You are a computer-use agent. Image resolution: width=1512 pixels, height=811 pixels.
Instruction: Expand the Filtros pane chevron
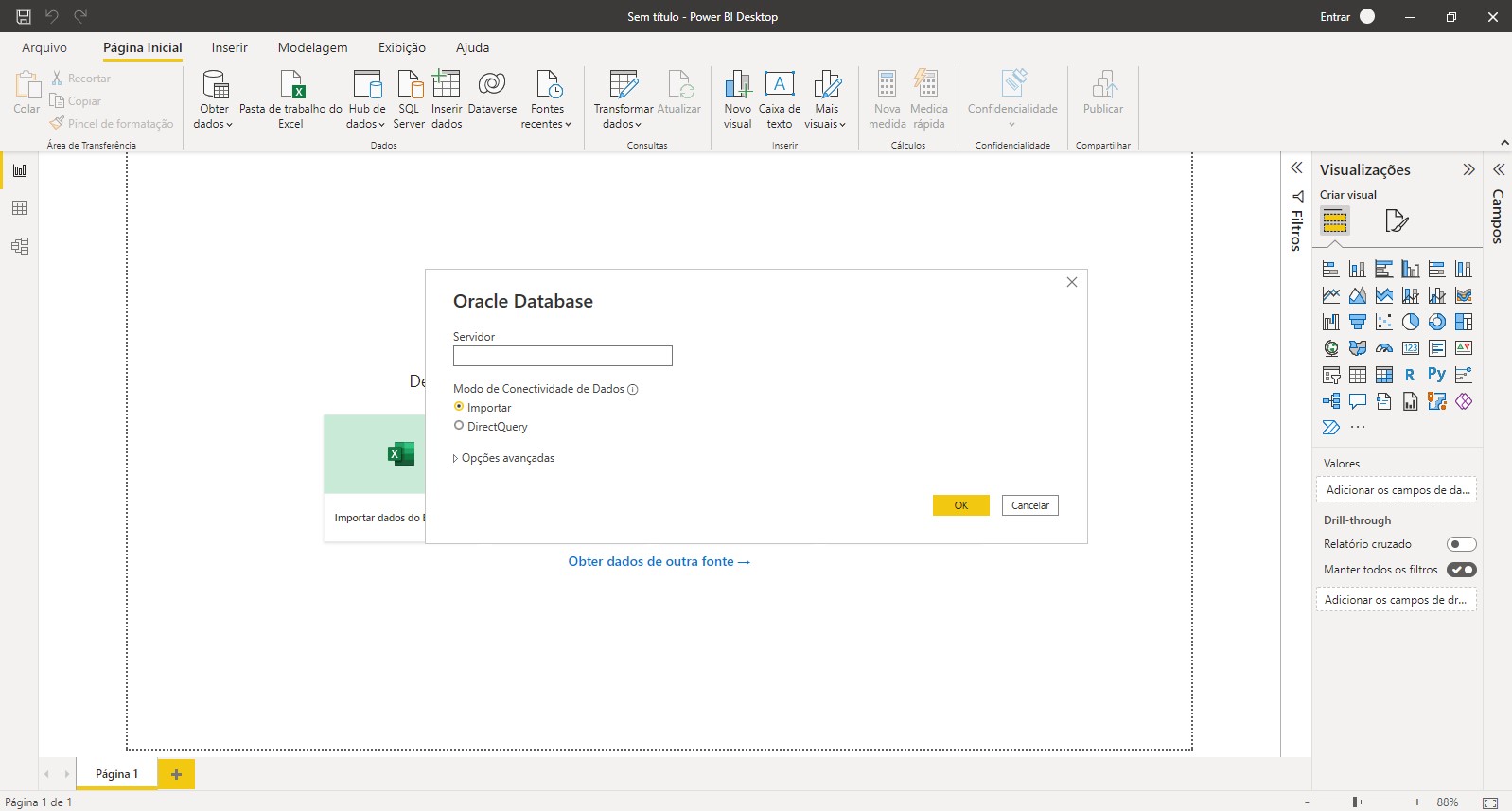click(x=1296, y=167)
